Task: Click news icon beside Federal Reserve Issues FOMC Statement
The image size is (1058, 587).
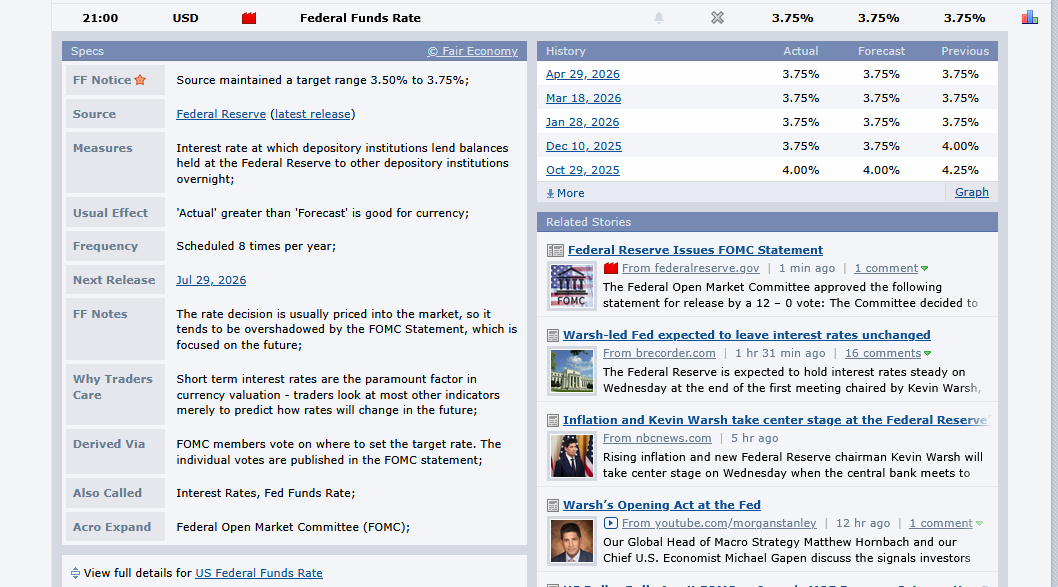Action: tap(555, 250)
